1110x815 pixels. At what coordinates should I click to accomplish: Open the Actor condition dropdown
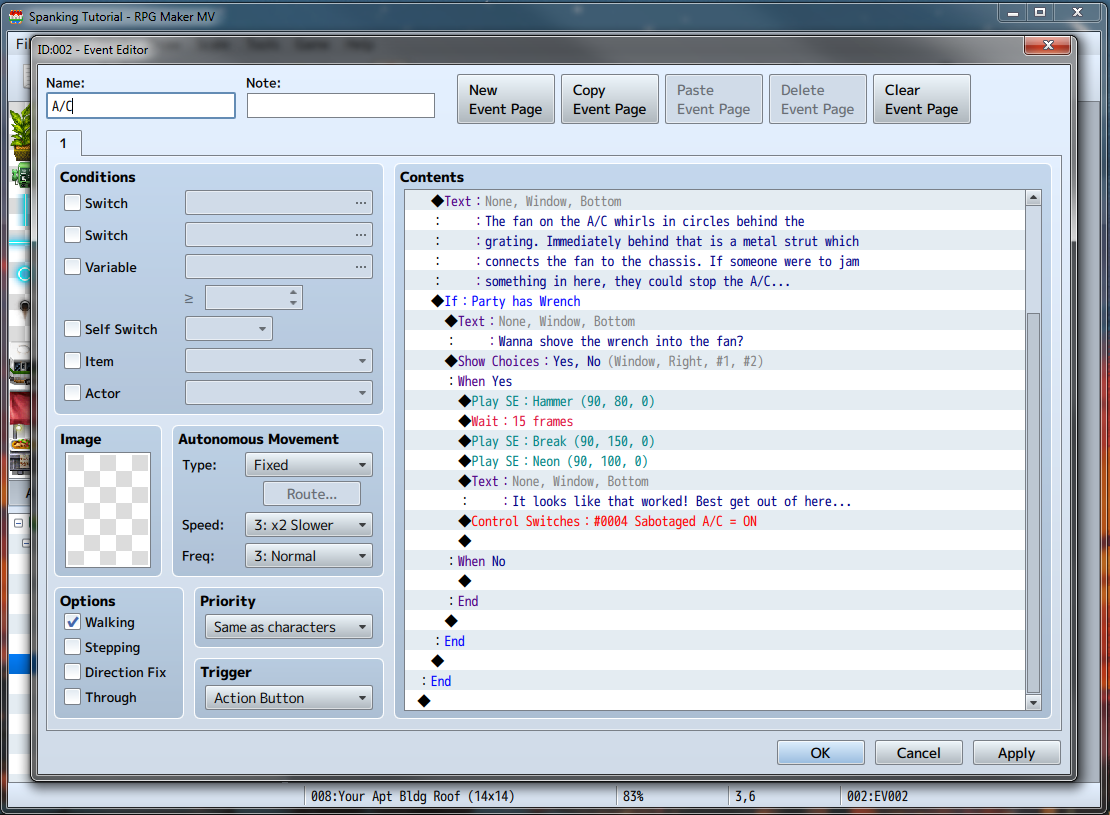pyautogui.click(x=279, y=392)
